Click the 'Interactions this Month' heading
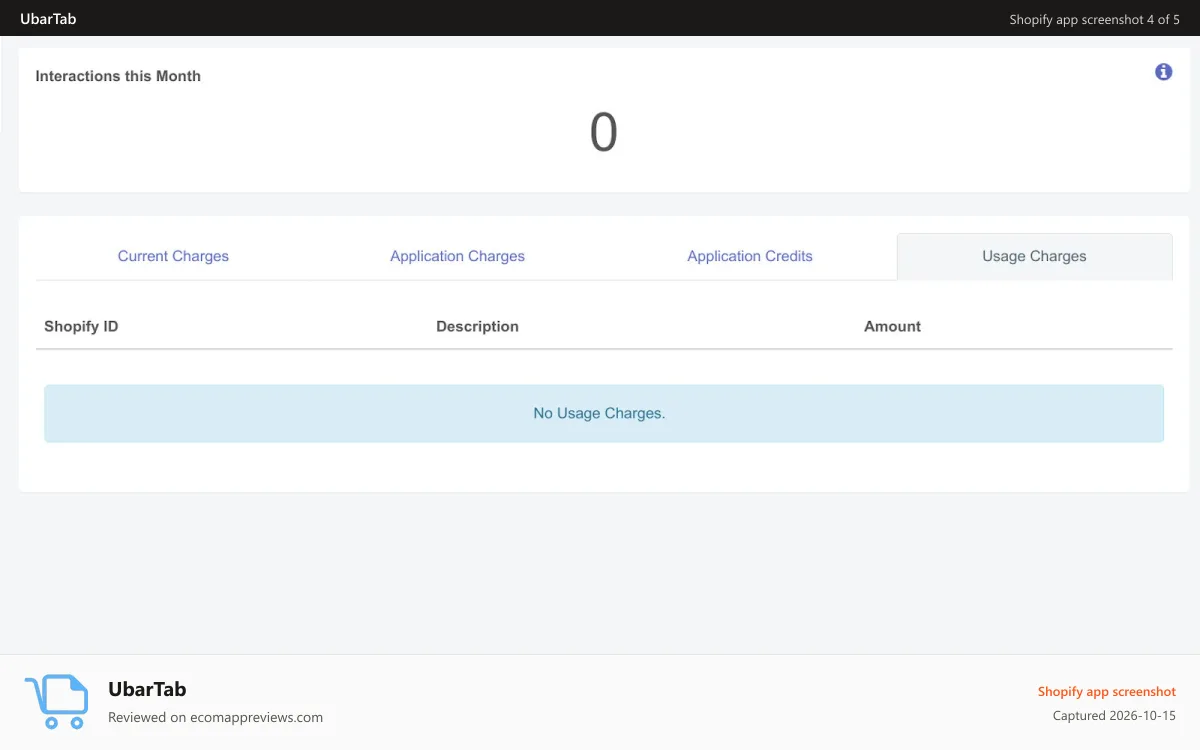The height and width of the screenshot is (750, 1200). (118, 76)
